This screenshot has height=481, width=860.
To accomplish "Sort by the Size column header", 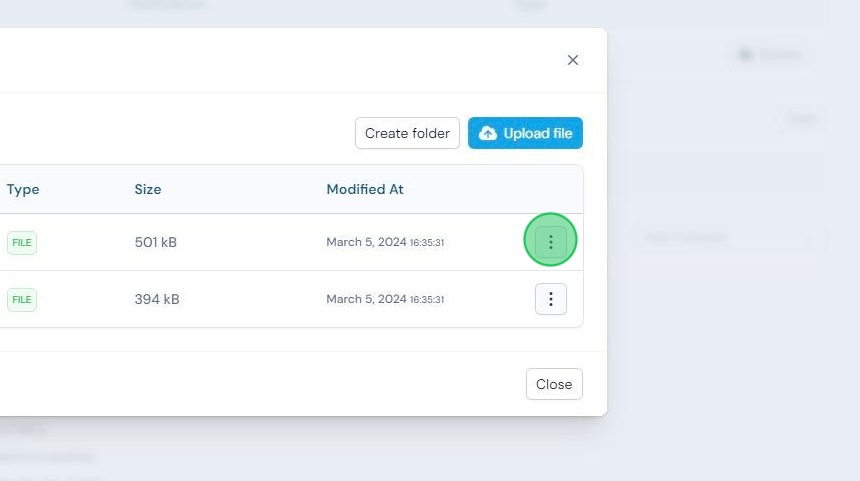I will point(148,189).
